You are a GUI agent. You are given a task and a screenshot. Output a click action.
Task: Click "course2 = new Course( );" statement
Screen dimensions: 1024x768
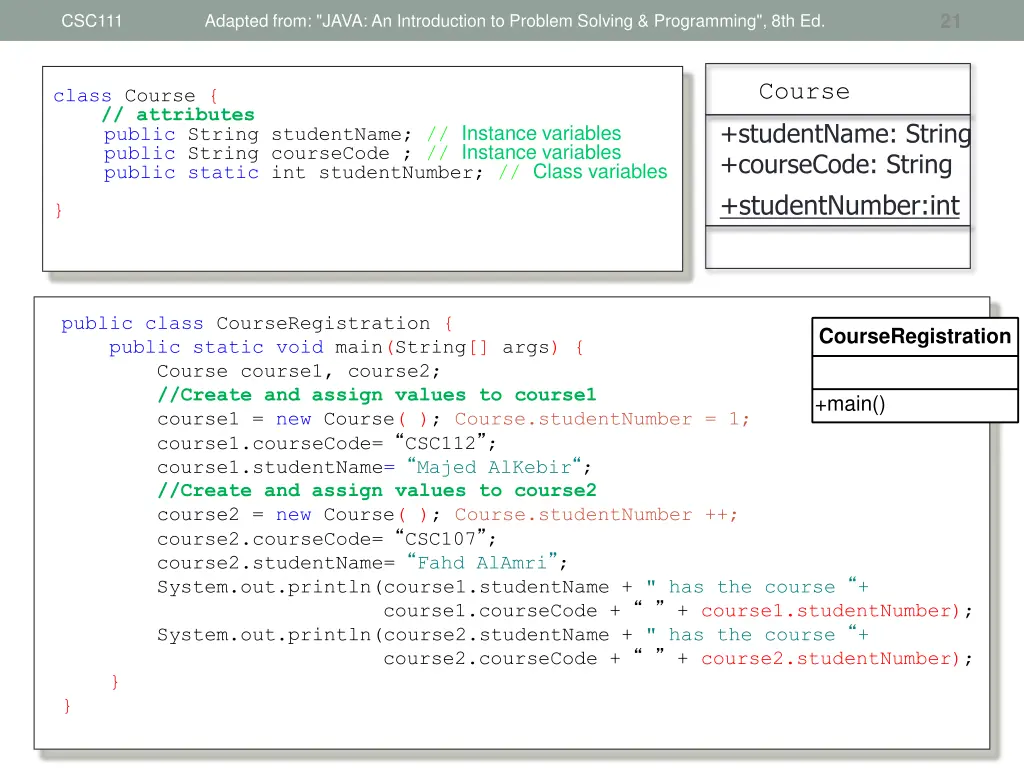298,515
